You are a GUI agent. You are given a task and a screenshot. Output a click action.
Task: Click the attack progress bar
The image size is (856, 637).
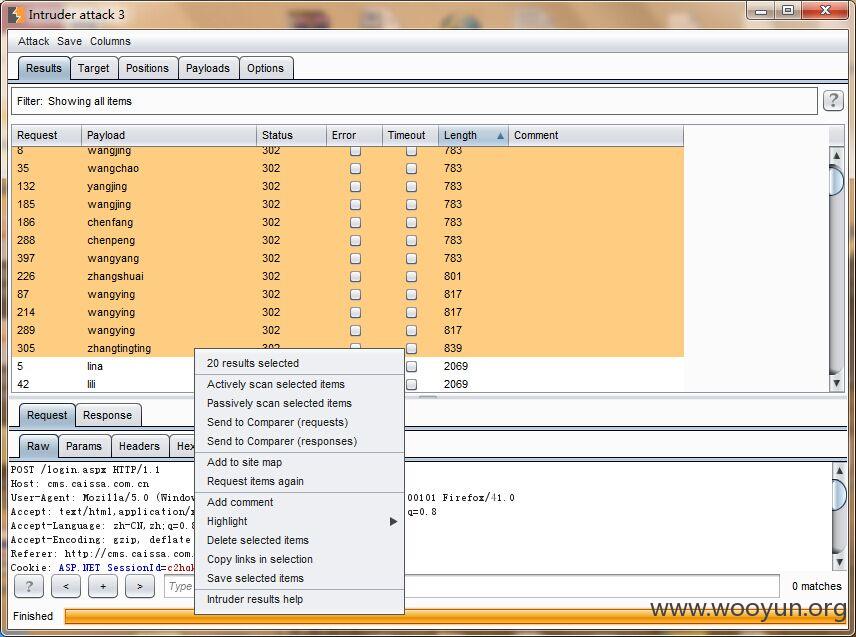(x=455, y=616)
